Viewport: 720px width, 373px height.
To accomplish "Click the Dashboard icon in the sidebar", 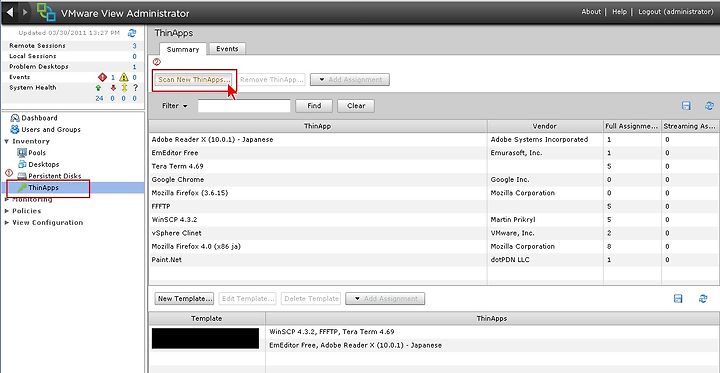I will (15, 118).
